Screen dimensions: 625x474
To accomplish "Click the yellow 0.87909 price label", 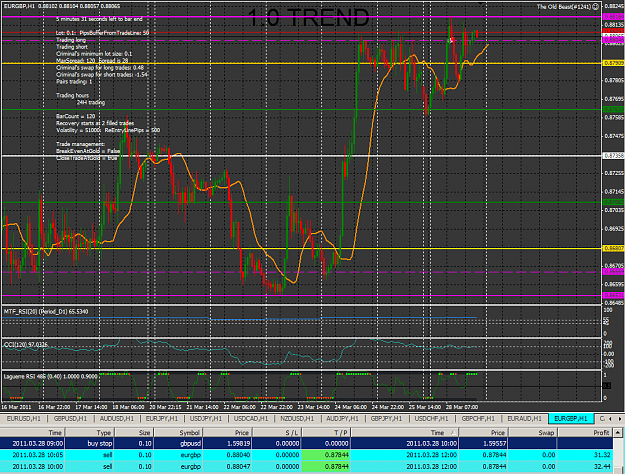I will pos(614,63).
